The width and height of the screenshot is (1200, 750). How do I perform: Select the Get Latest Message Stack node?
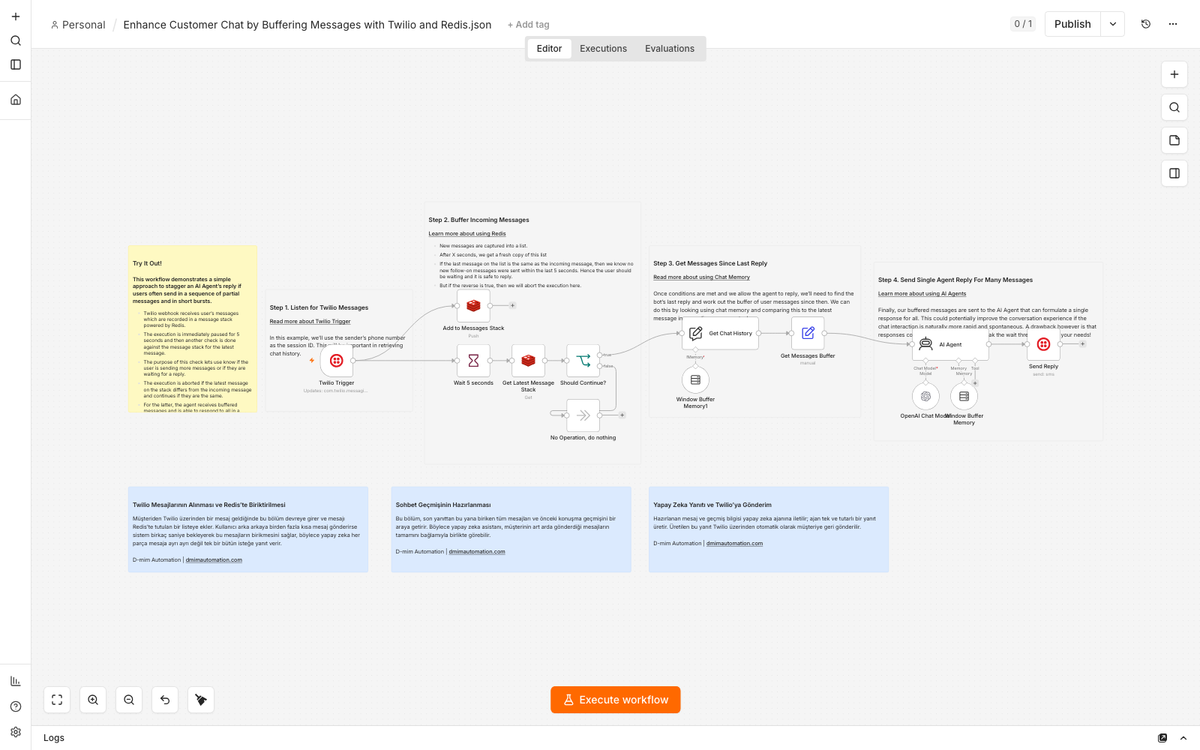click(x=528, y=361)
